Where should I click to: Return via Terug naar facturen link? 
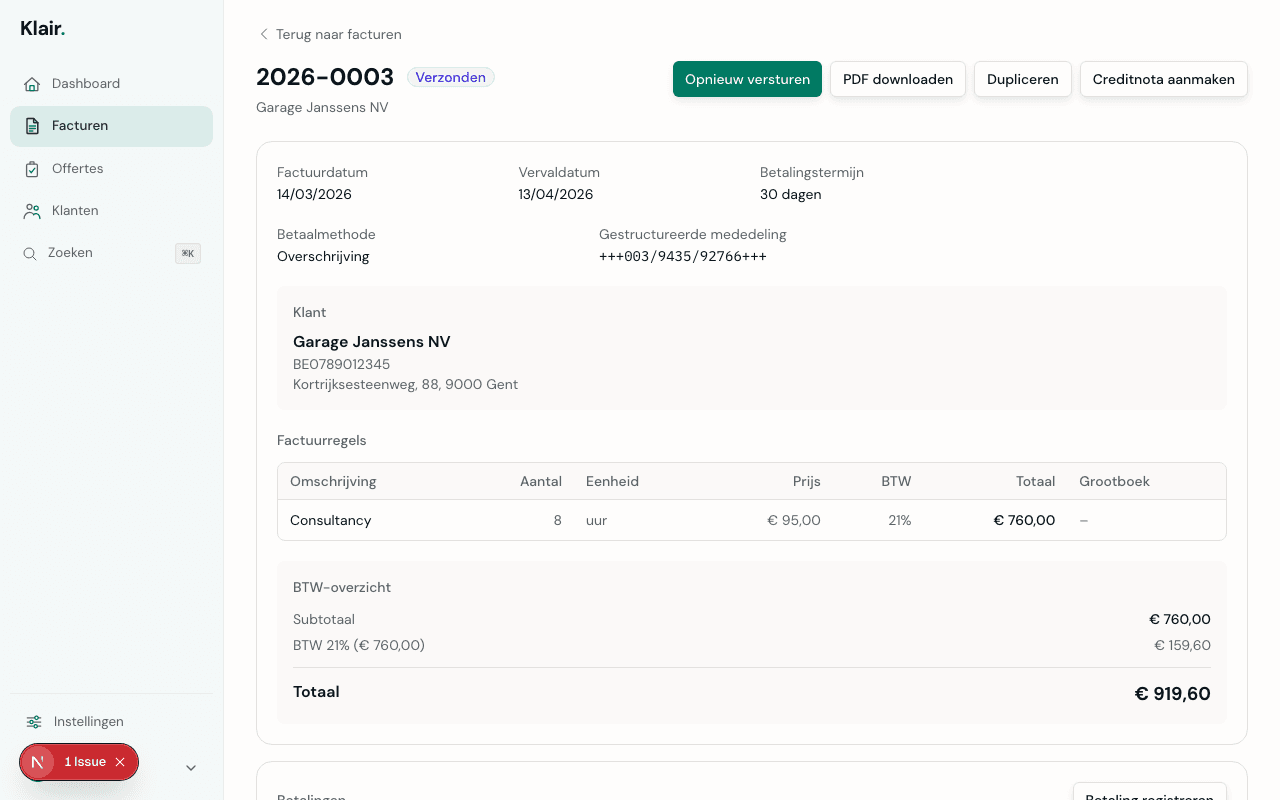[338, 35]
